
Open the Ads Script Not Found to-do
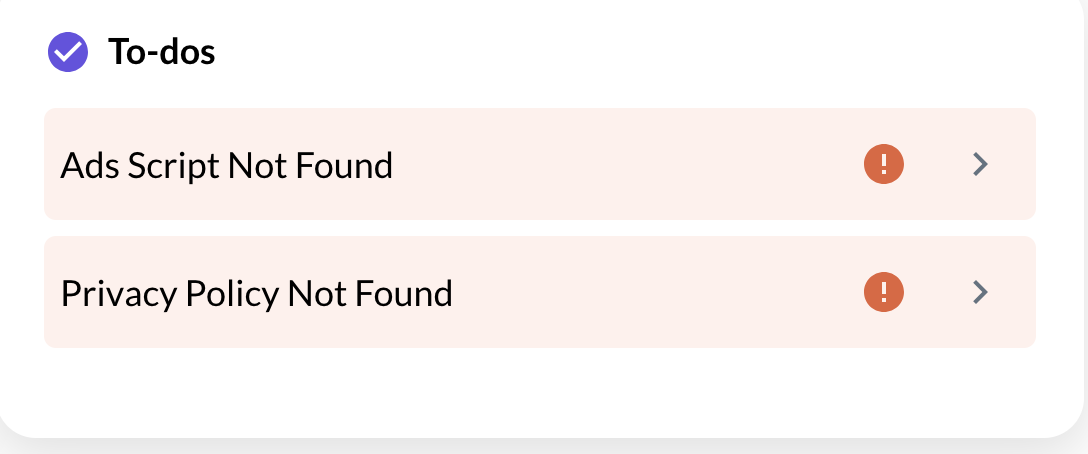539,164
